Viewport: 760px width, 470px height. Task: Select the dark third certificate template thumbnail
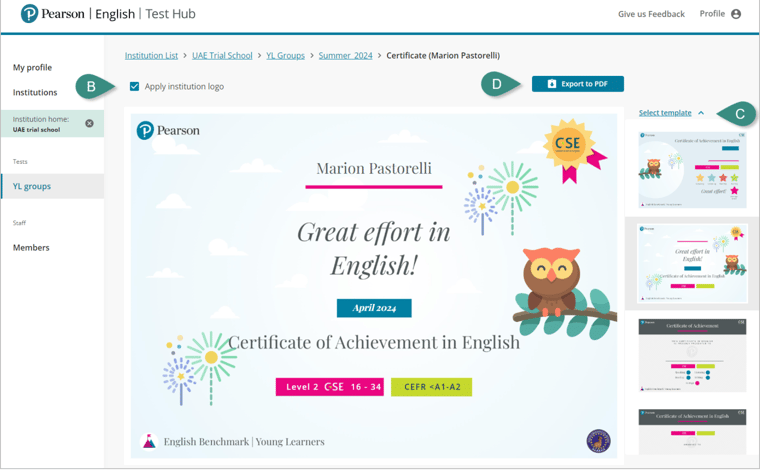[x=692, y=355]
